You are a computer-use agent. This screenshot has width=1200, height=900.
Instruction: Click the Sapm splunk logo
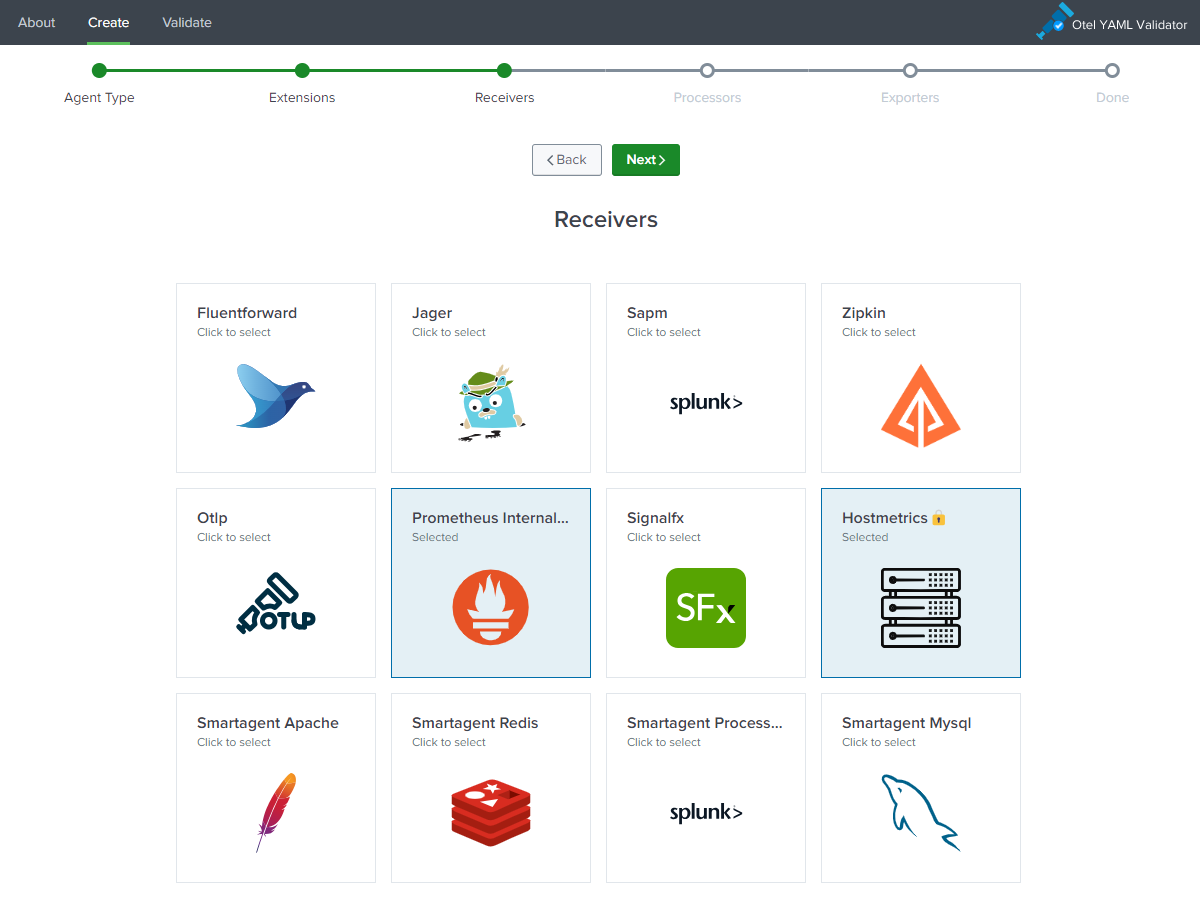point(706,403)
